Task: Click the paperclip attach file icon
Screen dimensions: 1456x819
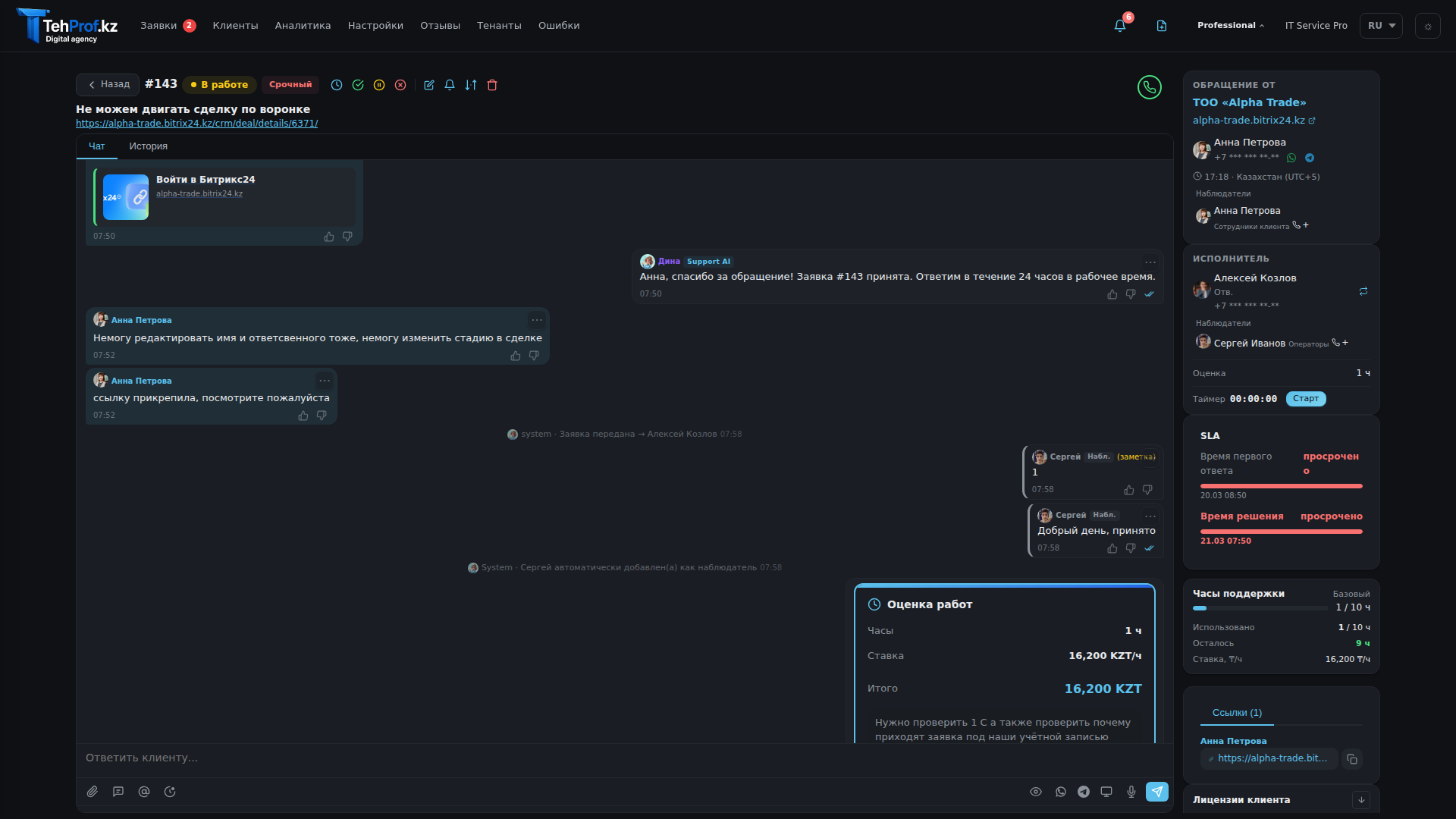Action: (93, 792)
